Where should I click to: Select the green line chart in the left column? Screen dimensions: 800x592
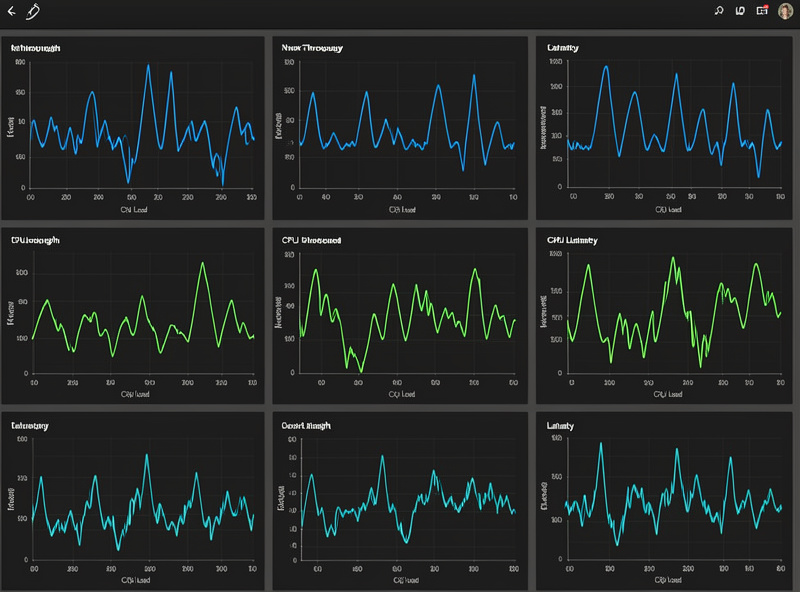tap(133, 316)
